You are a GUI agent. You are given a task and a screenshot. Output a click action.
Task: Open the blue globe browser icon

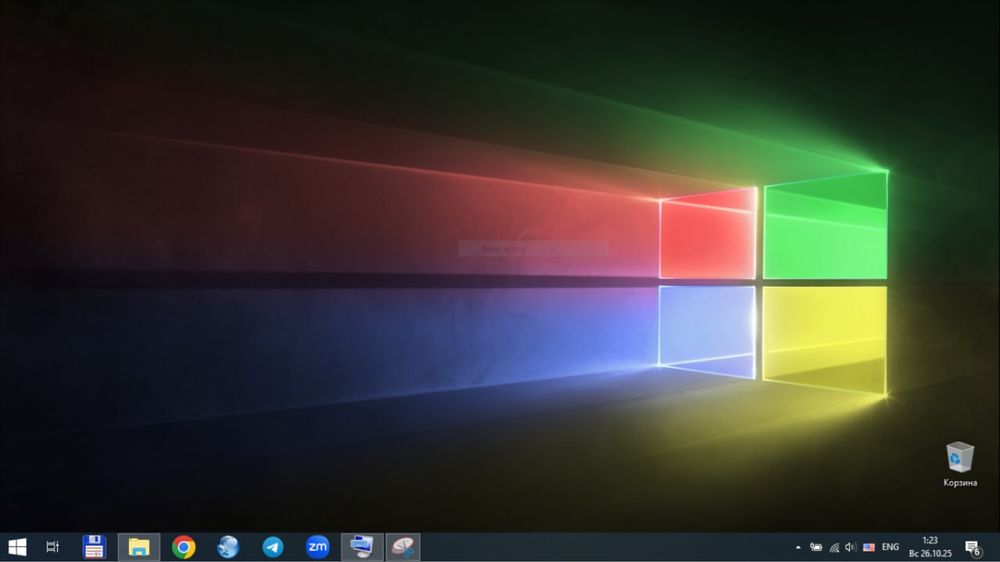coord(228,547)
